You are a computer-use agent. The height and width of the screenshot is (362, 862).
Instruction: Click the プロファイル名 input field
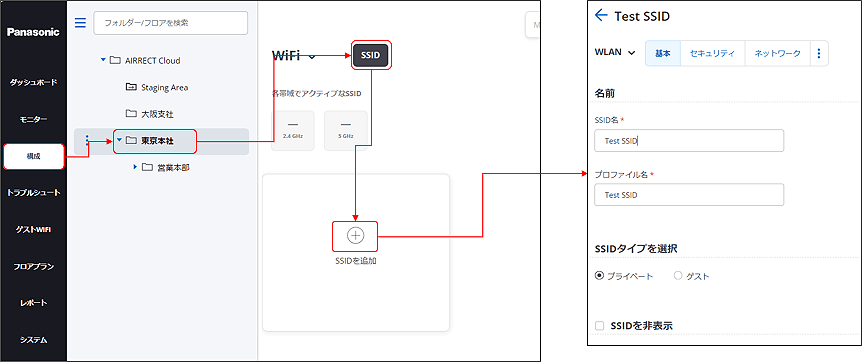coord(689,195)
